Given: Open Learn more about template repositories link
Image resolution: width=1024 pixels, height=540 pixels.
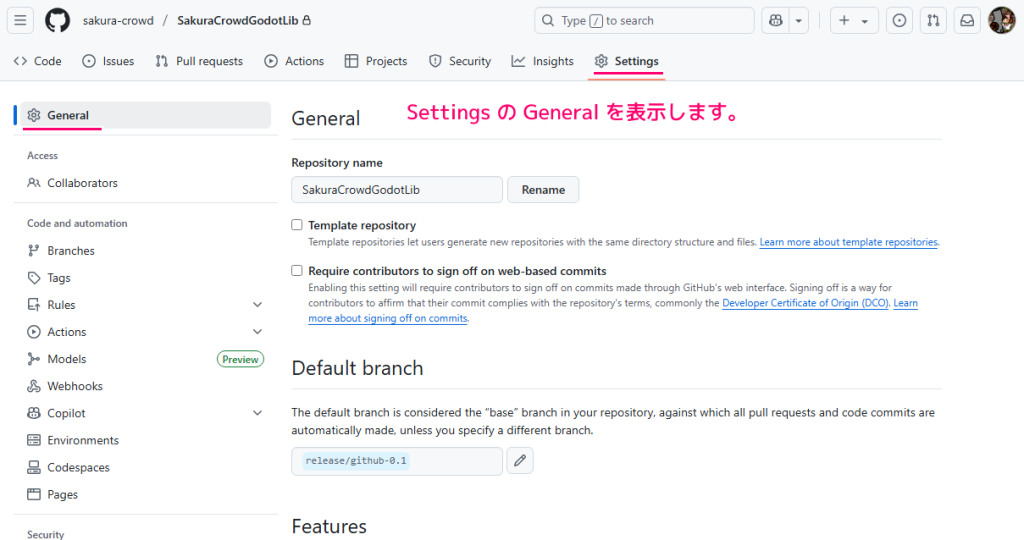Looking at the screenshot, I should (x=848, y=242).
